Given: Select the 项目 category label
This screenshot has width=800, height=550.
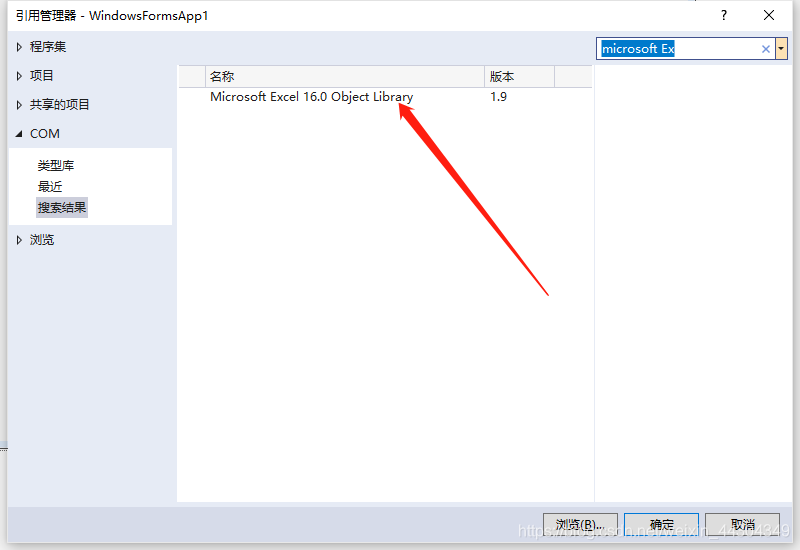Looking at the screenshot, I should coord(41,76).
